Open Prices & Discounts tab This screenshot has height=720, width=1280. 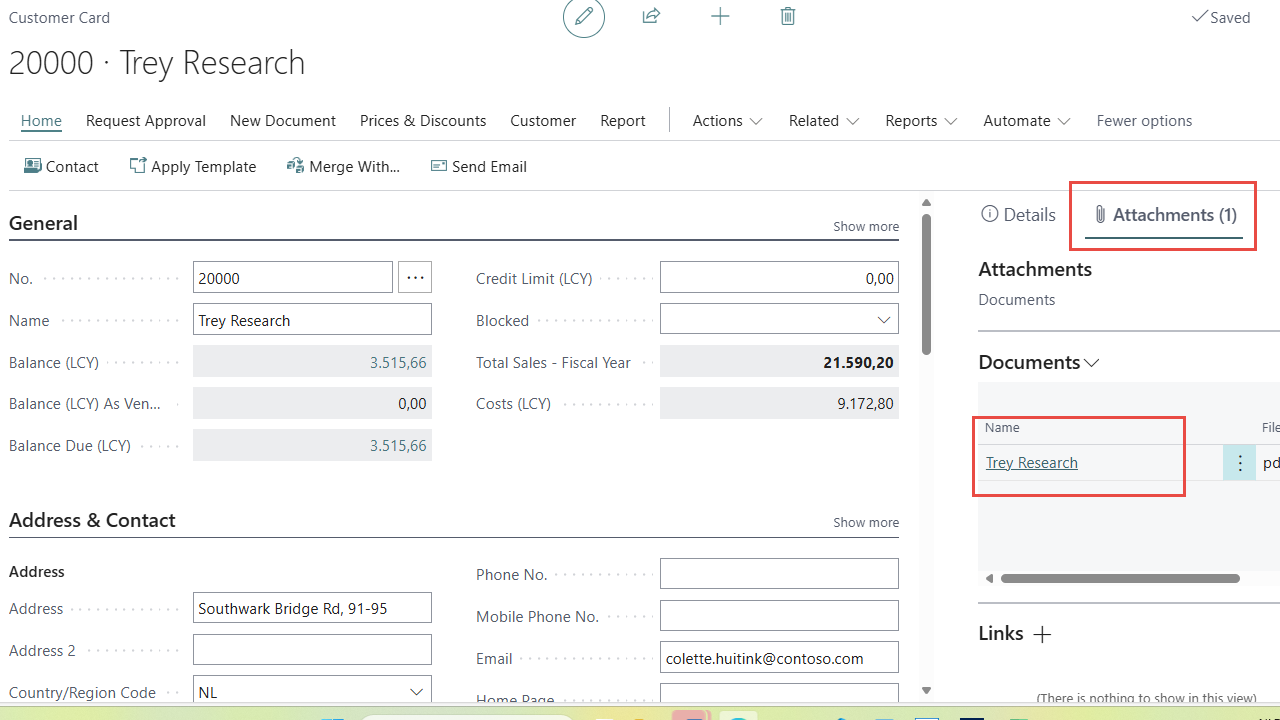[423, 120]
